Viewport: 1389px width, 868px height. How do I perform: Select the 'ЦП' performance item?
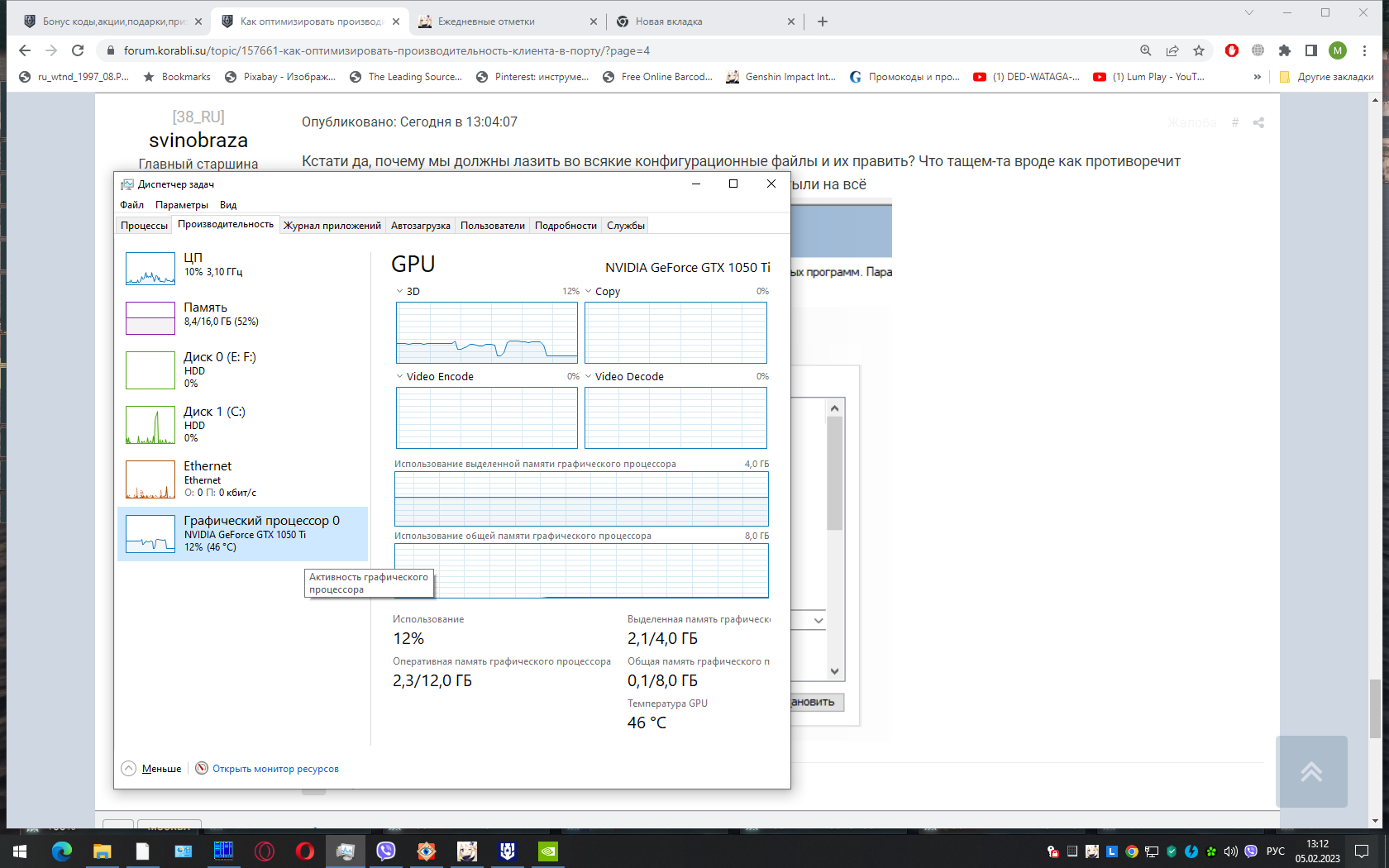point(242,268)
